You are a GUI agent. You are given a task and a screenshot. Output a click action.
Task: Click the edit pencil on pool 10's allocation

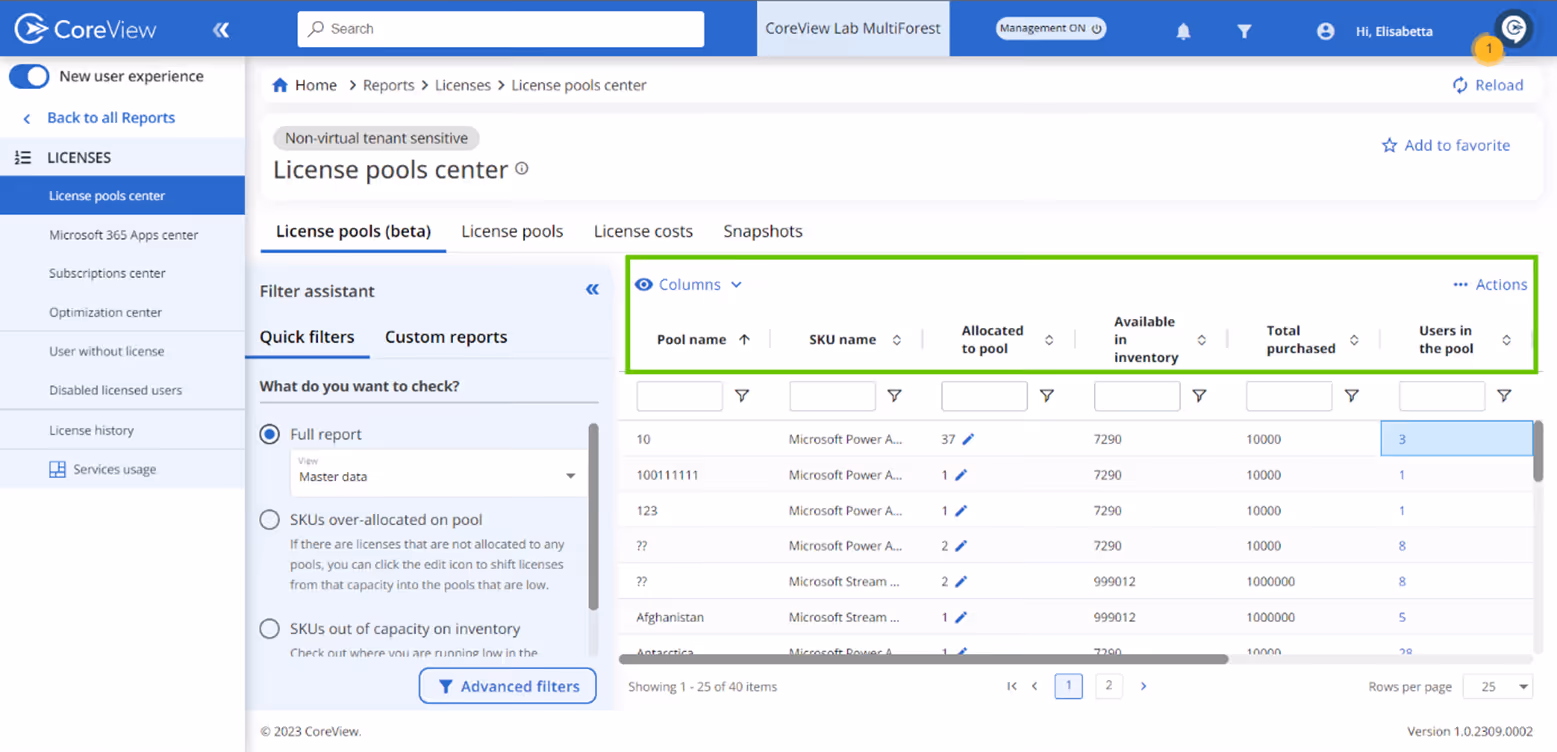click(966, 438)
